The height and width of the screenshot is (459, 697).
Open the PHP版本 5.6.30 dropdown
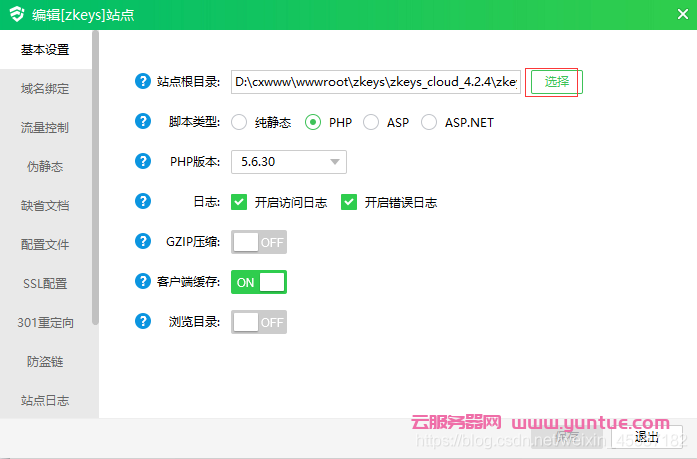coord(288,162)
